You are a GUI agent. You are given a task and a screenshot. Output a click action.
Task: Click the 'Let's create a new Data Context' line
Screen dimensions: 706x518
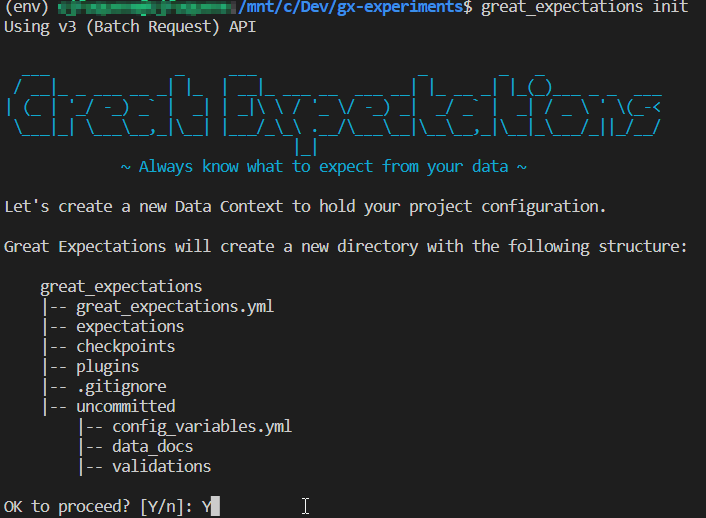coord(305,207)
